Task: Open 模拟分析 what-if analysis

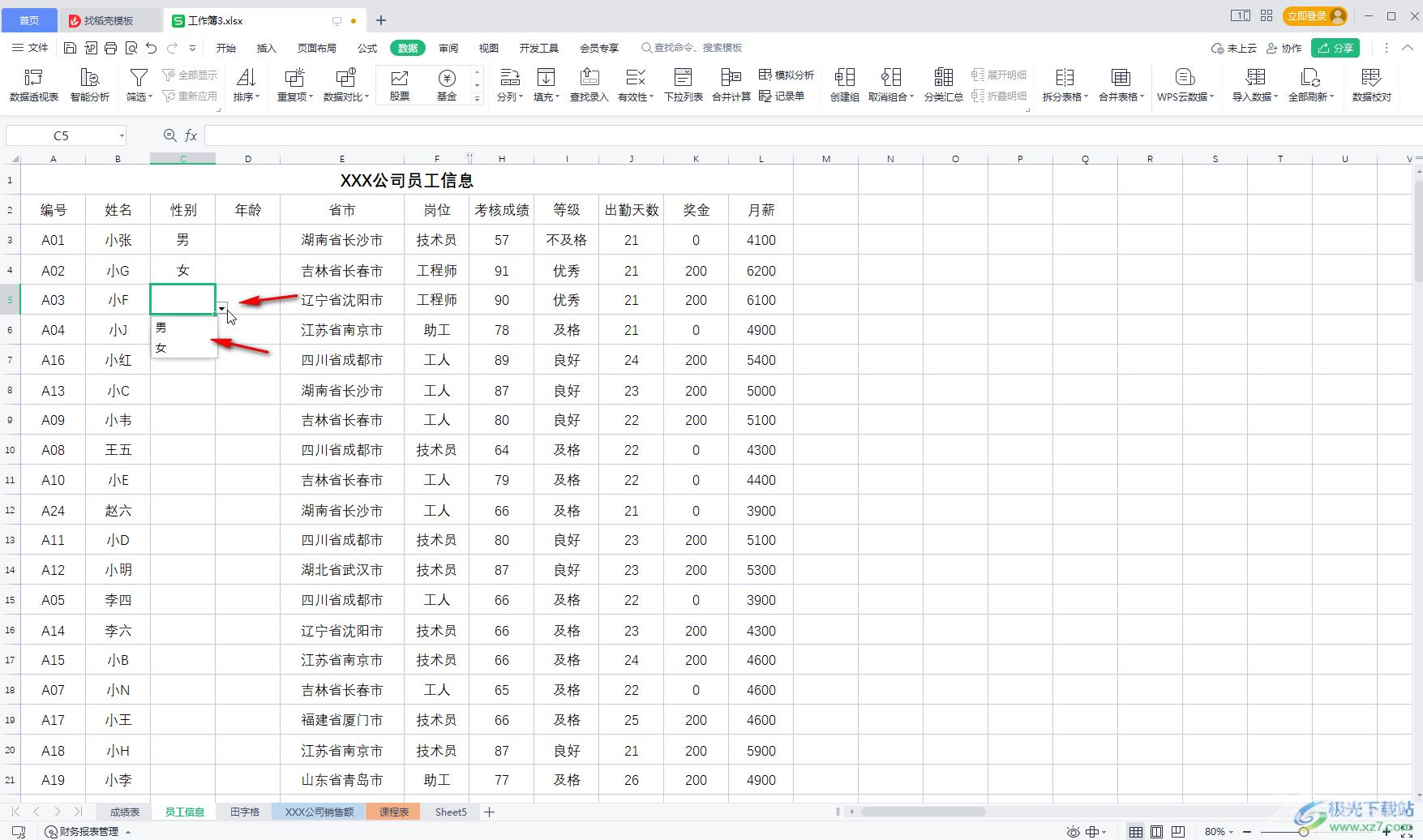Action: [786, 75]
